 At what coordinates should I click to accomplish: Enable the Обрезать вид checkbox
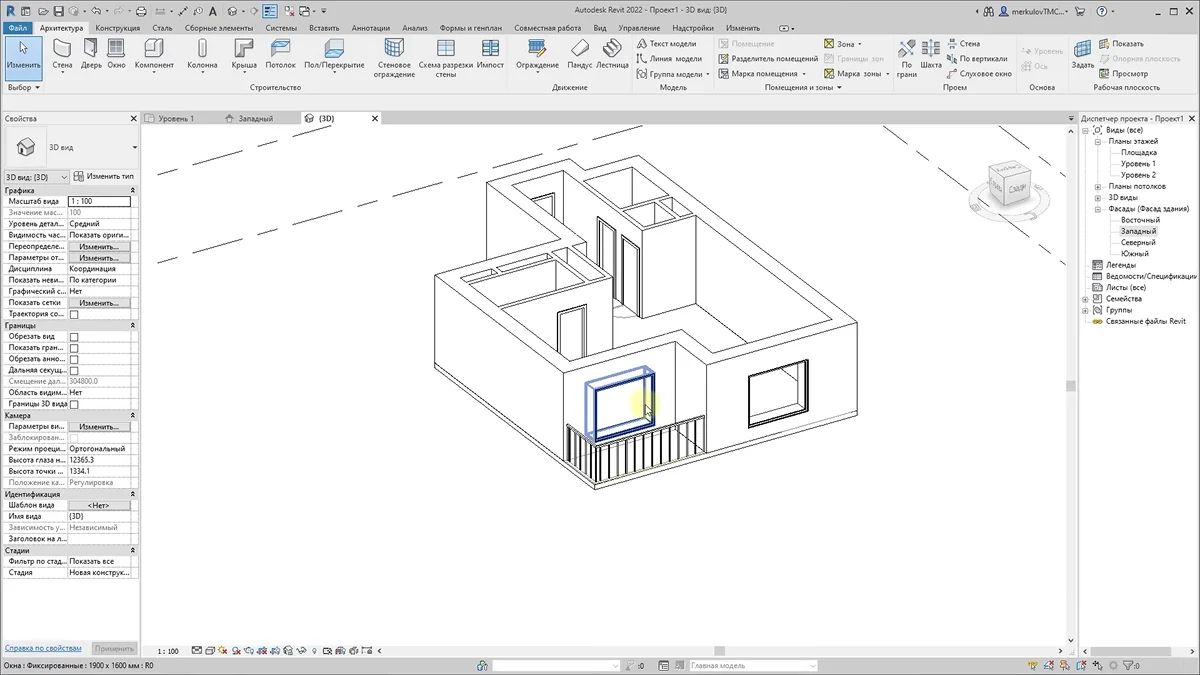(74, 337)
